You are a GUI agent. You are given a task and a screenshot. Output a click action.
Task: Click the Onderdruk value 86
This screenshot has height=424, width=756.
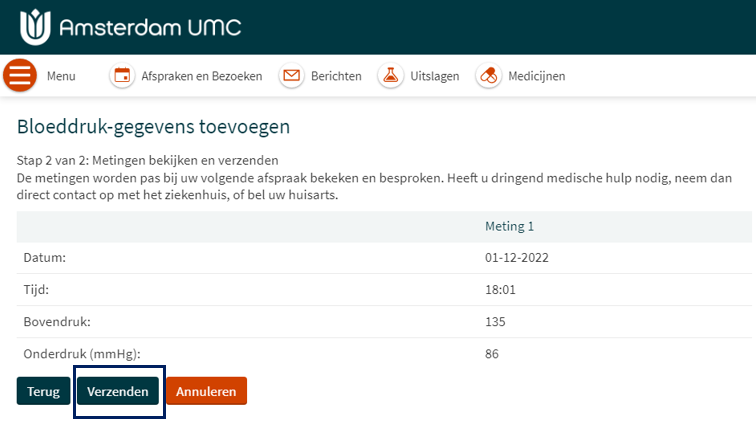492,354
